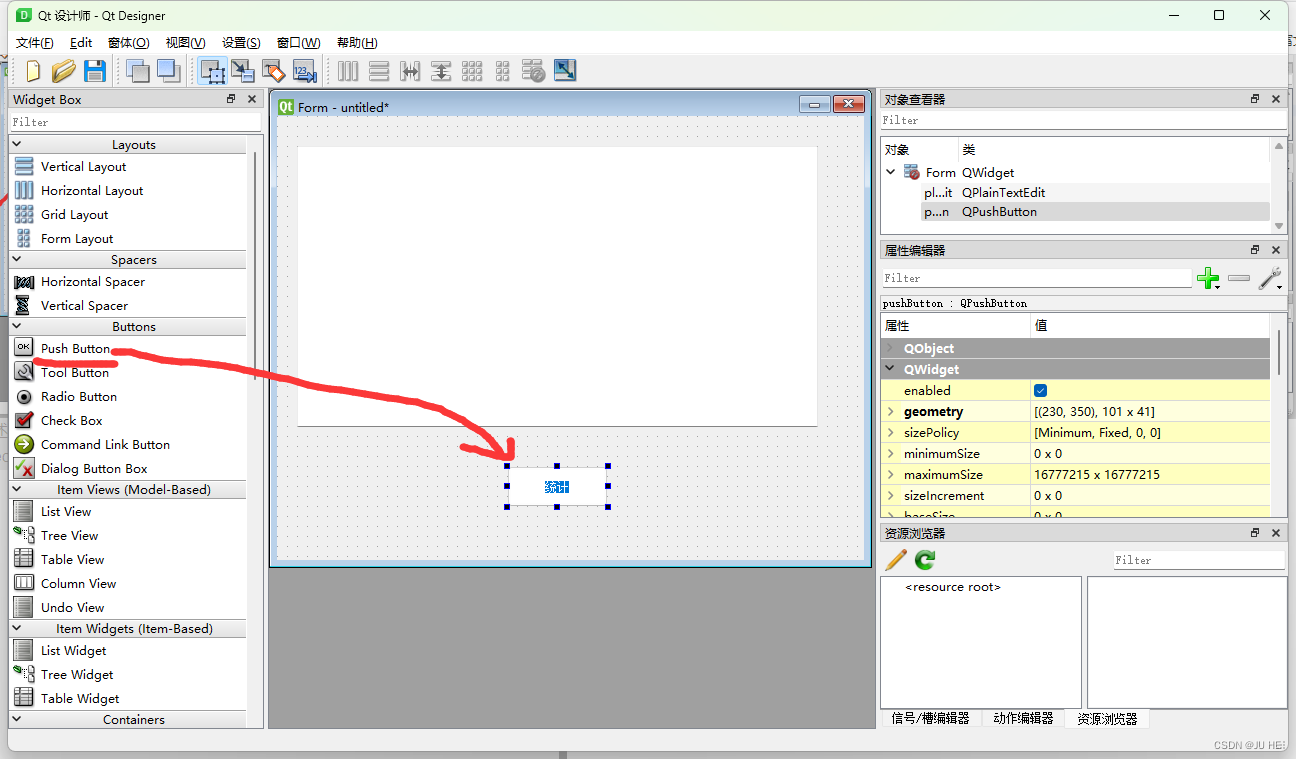Expand the sizeIncrement property row
Screen dimensions: 1296x759
tap(891, 495)
